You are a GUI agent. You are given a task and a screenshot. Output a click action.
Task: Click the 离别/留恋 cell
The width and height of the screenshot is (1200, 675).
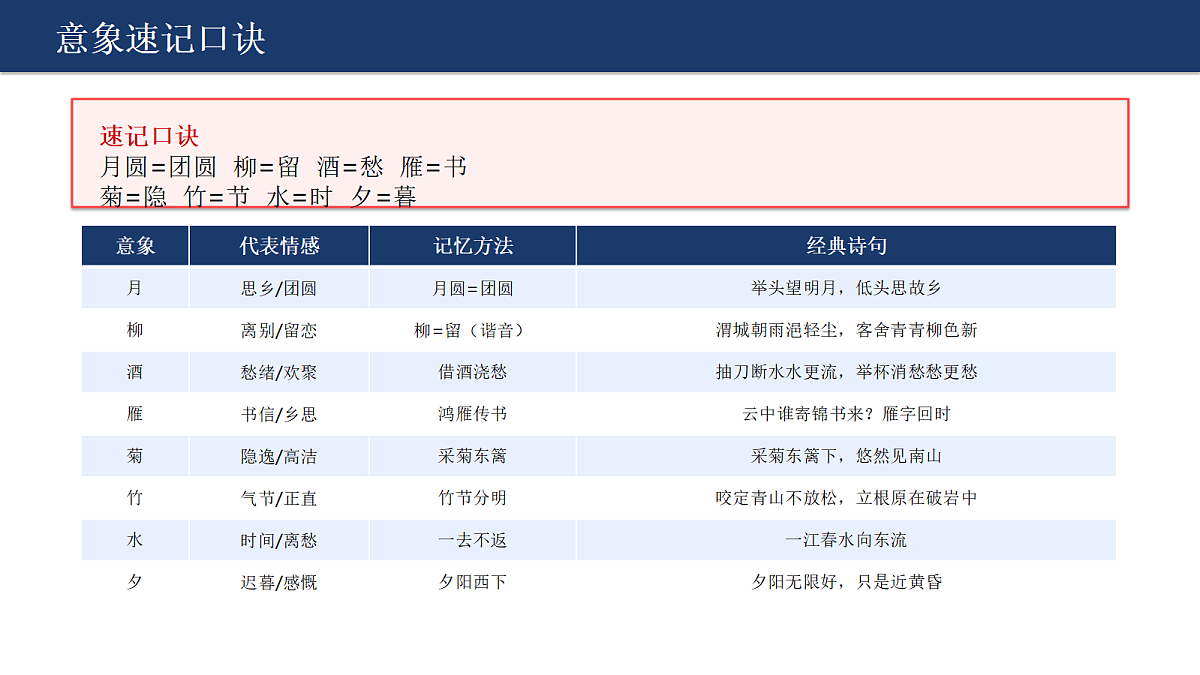279,330
